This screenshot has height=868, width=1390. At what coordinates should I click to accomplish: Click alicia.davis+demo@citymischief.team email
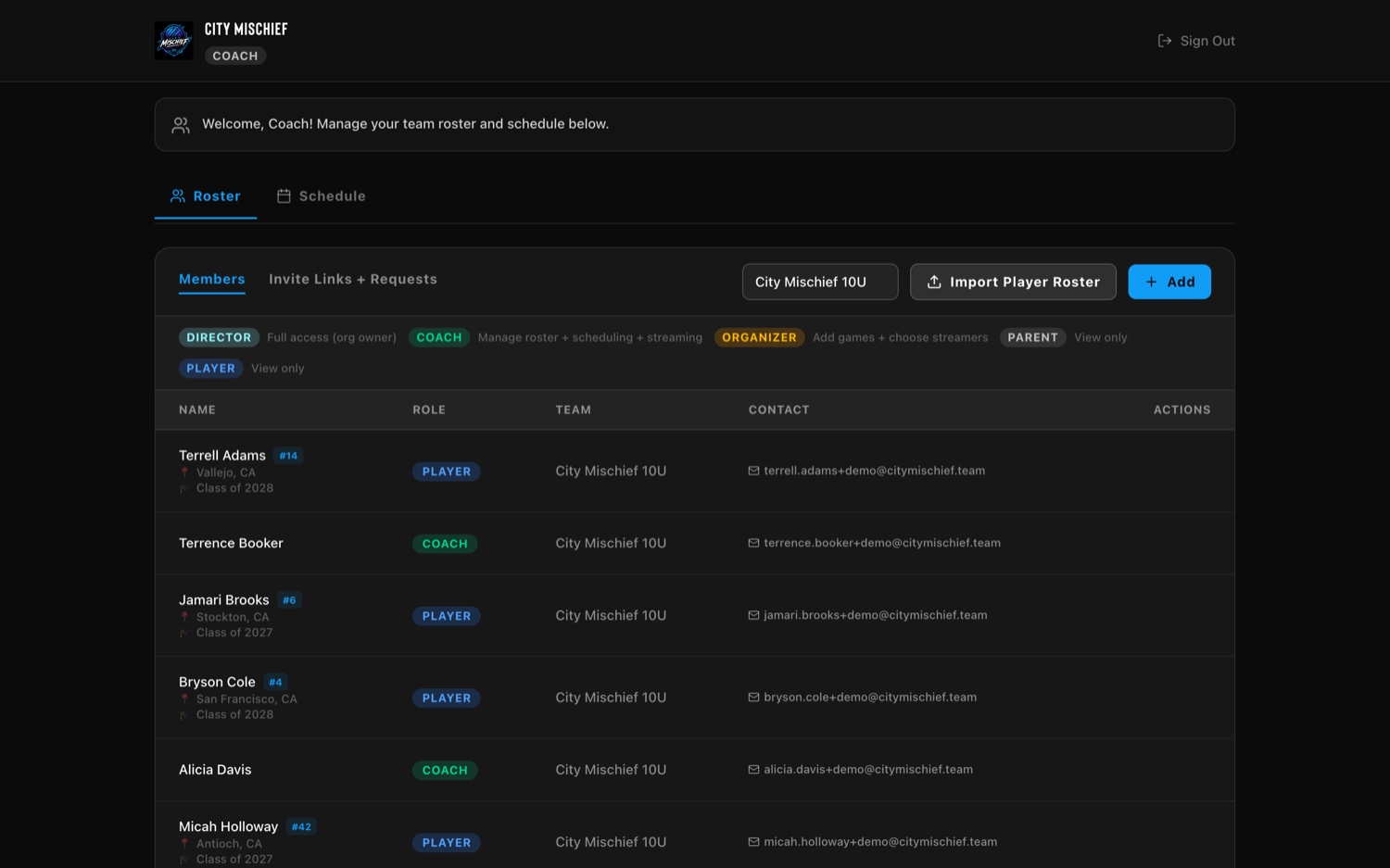coord(868,770)
